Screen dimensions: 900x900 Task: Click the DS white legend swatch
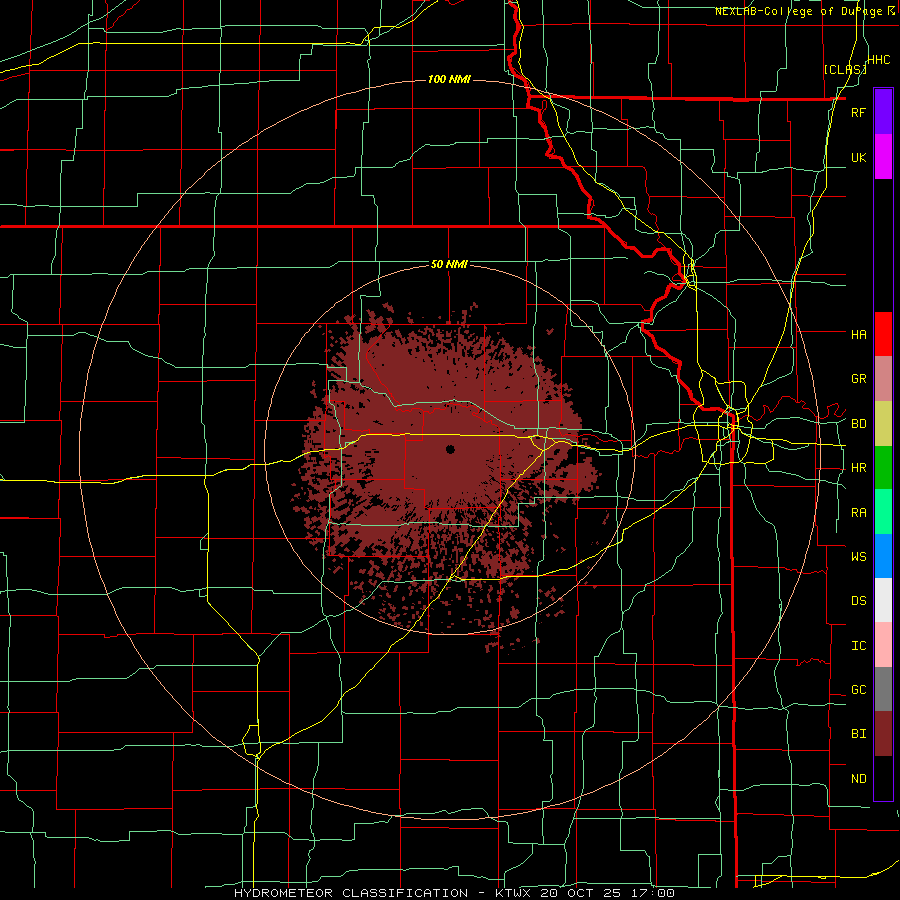(x=883, y=600)
